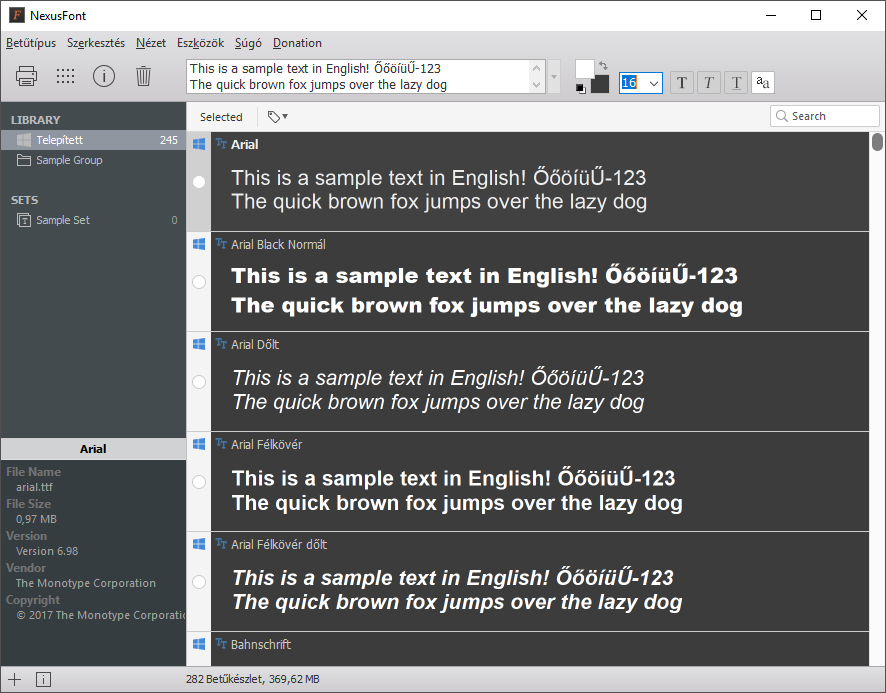Click 282 Betűkészlet status text
The width and height of the screenshot is (886, 693).
(253, 679)
